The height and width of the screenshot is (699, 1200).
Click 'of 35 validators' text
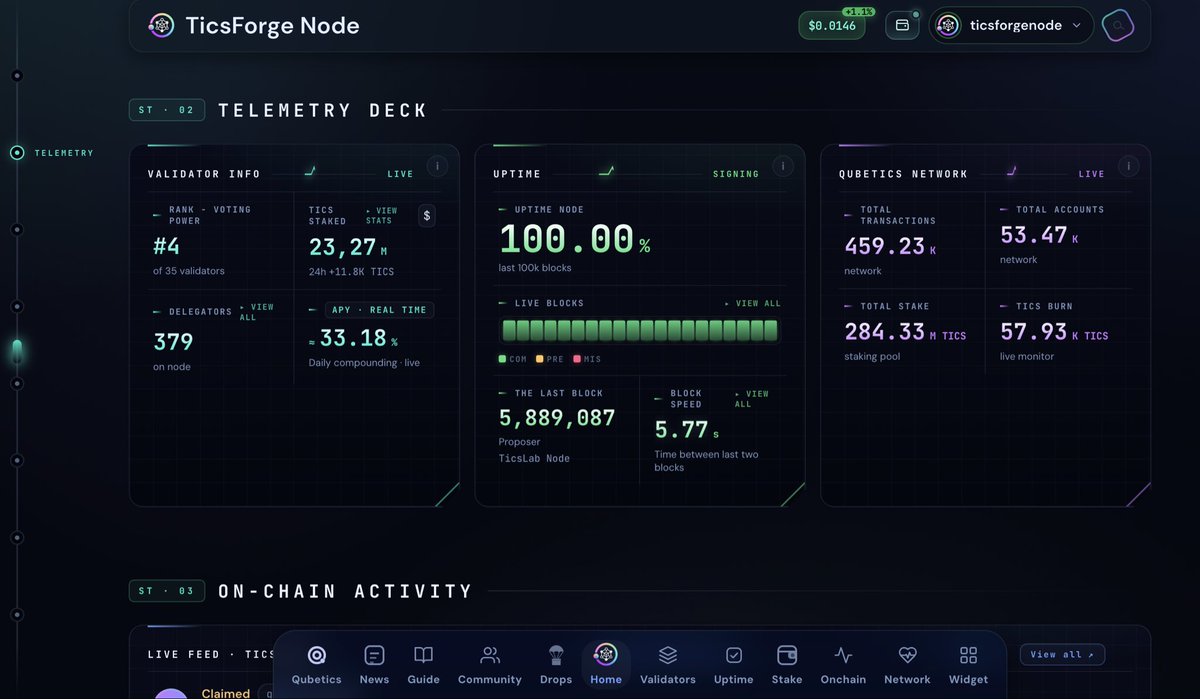[189, 271]
